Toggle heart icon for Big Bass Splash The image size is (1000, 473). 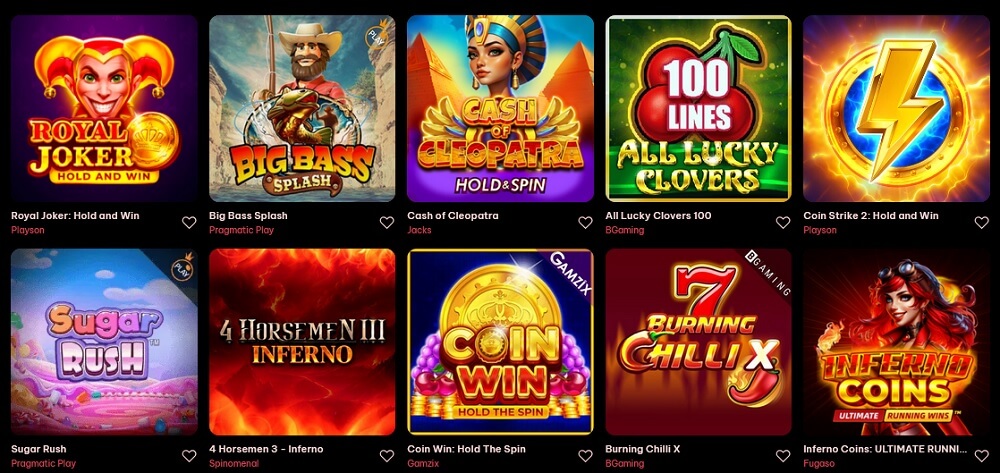click(386, 222)
